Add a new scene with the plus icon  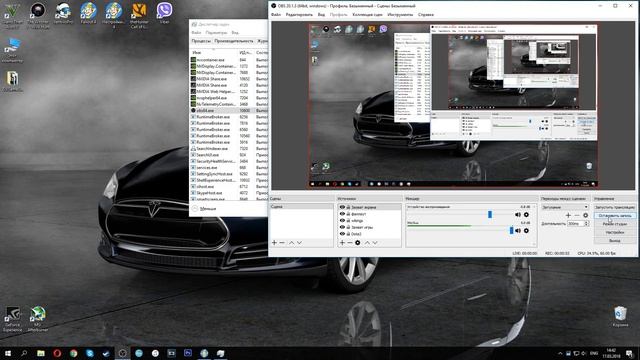pos(274,243)
